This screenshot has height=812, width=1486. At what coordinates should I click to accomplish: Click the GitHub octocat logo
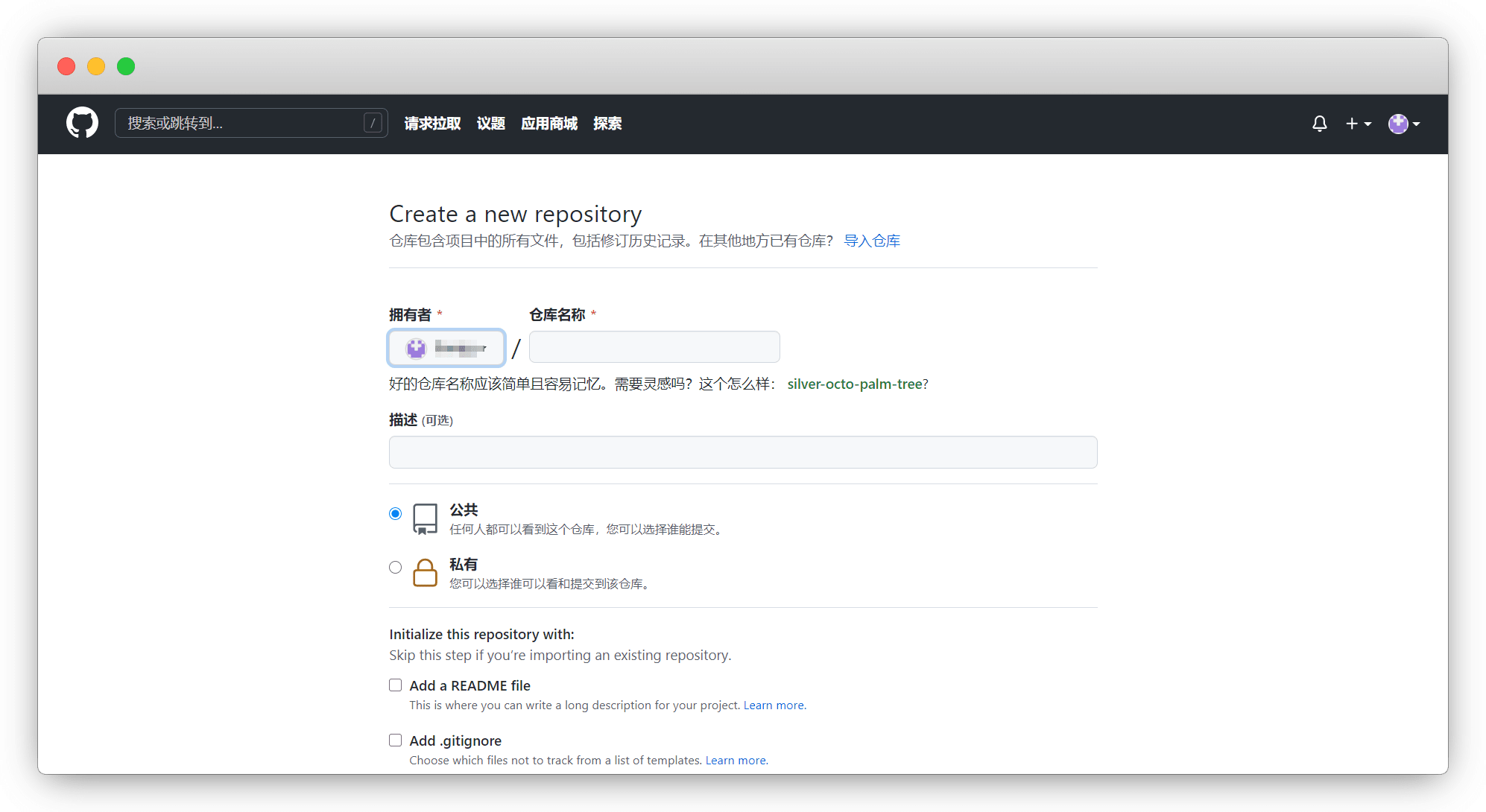pyautogui.click(x=82, y=124)
